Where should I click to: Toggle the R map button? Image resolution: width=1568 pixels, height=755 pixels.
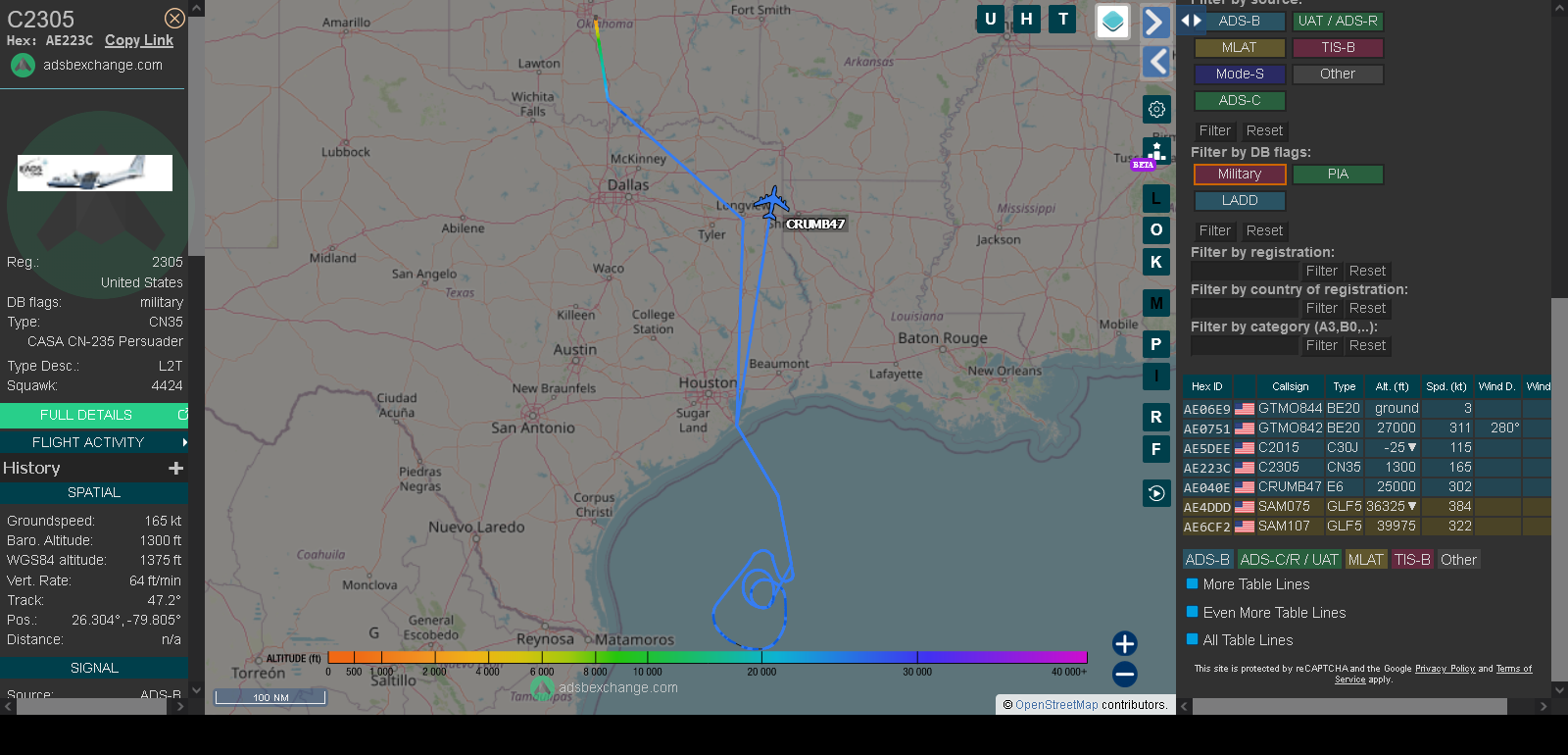tap(1156, 417)
